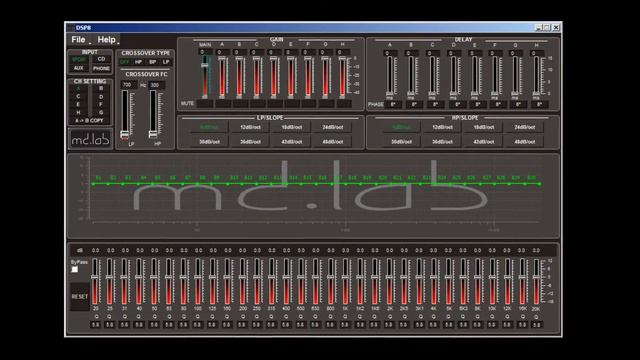The image size is (640, 360).
Task: Click the Q value field under 20 Hz band
Action: [x=95, y=325]
